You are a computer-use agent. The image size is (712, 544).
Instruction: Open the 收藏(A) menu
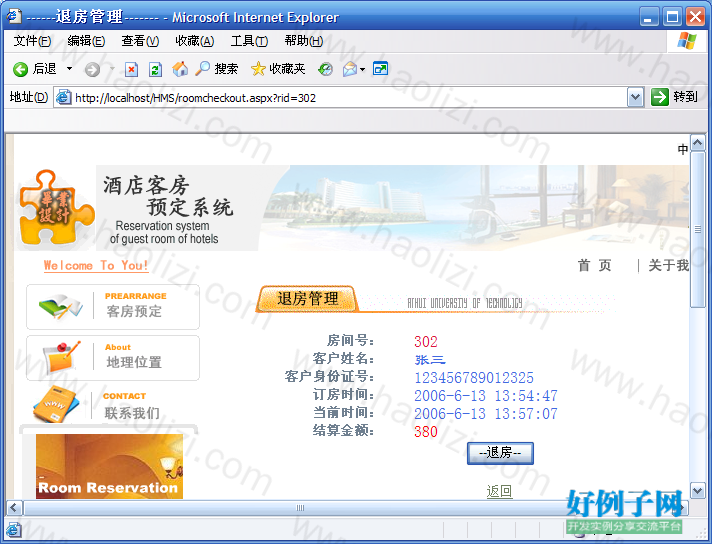[x=195, y=41]
